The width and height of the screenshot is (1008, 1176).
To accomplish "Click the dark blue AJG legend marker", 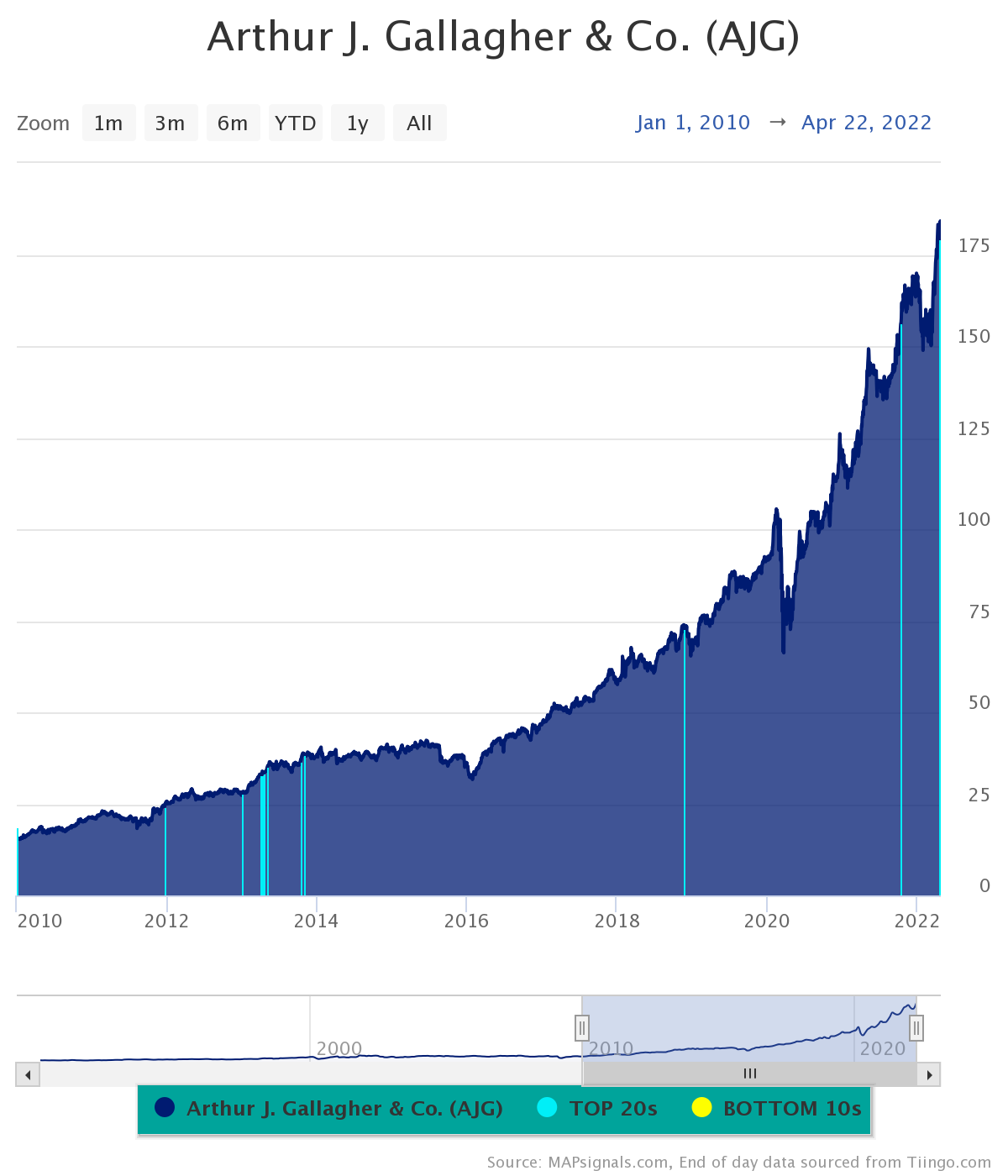I will coord(165,1108).
